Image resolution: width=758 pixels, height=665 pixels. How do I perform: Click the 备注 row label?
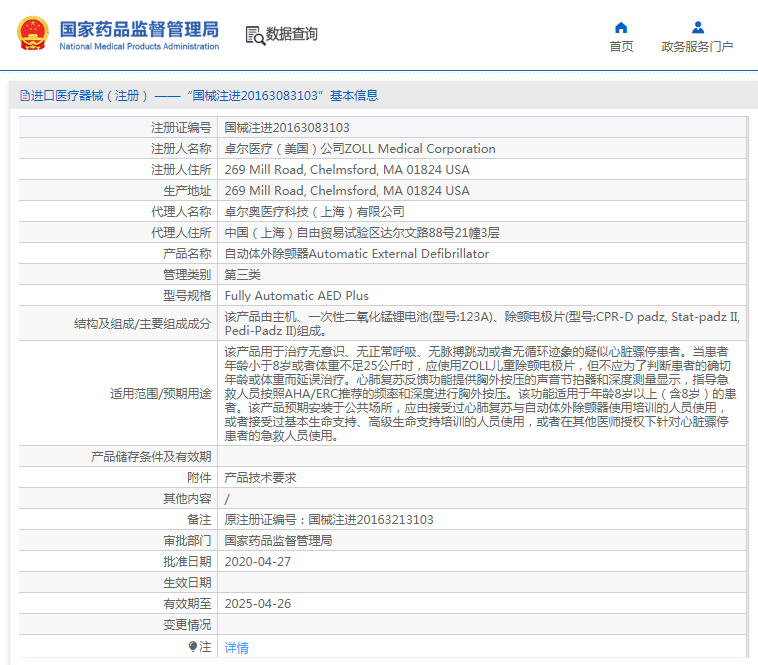coord(200,520)
